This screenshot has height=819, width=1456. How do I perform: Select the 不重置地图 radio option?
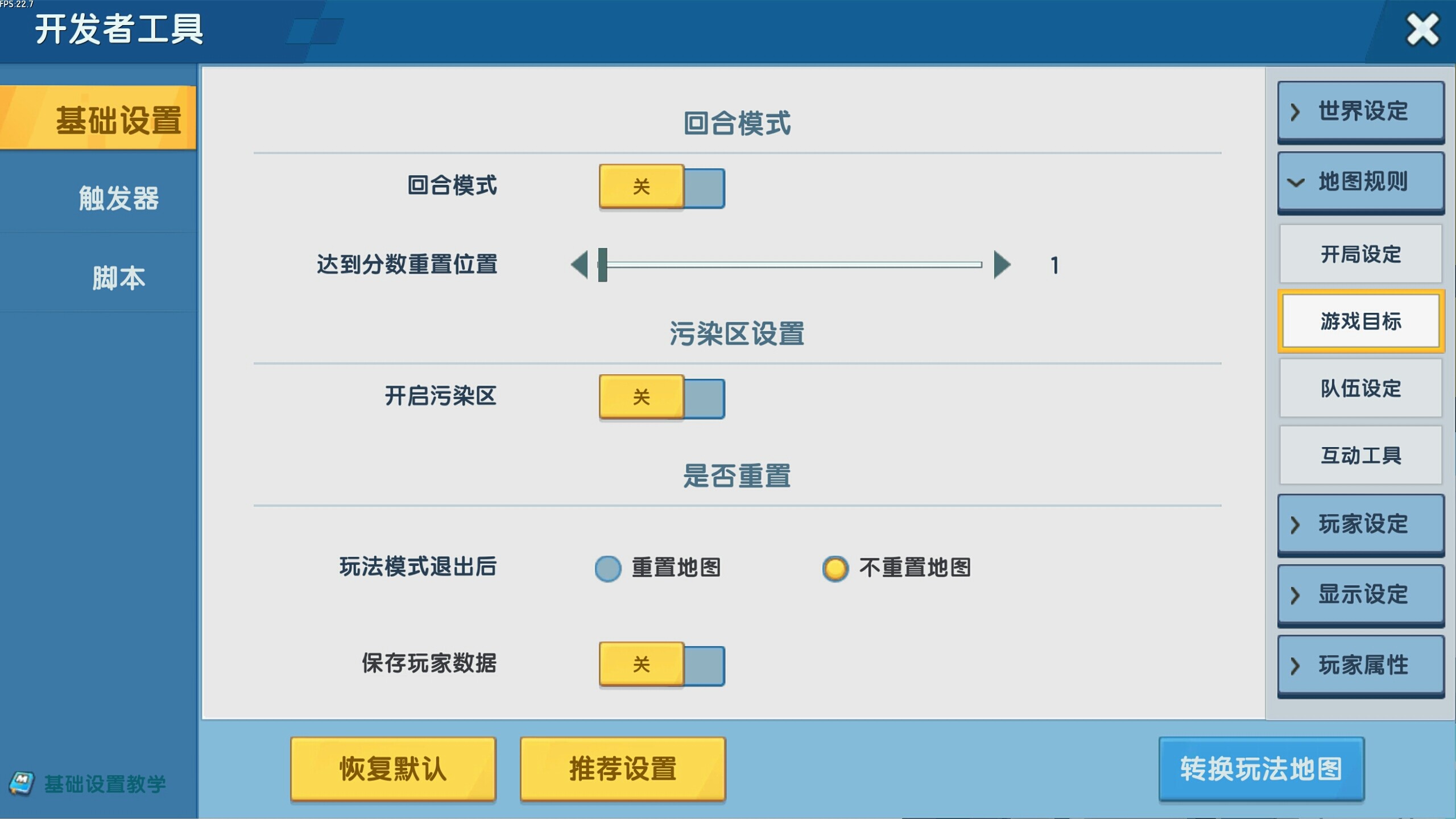835,568
